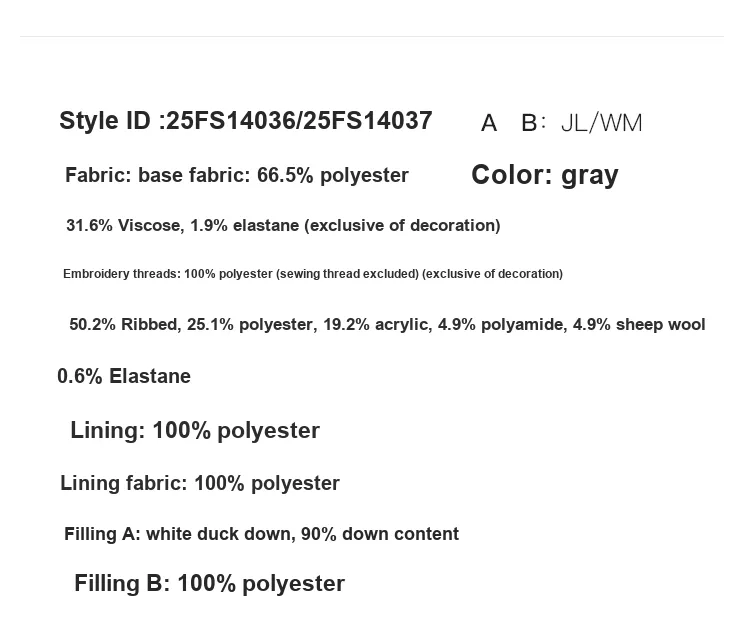Click the "Color: gray" label
Screen dimensions: 750x636
click(544, 175)
